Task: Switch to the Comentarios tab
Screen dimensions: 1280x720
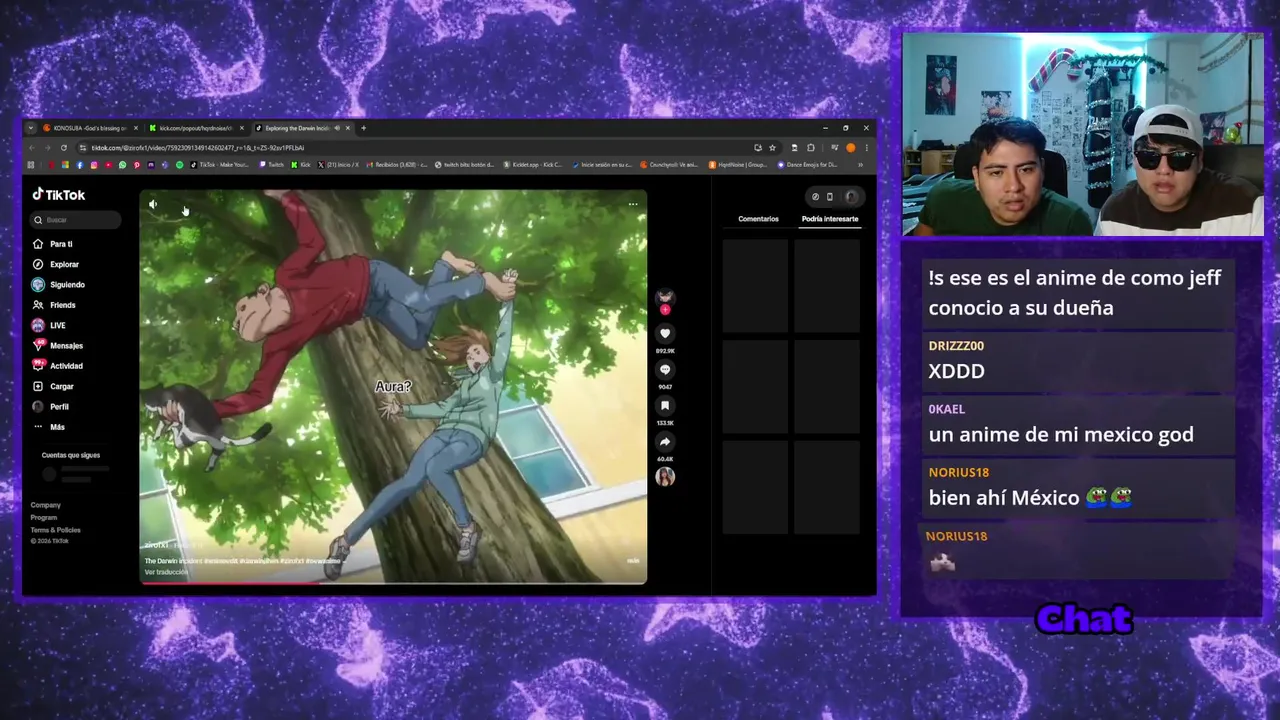Action: tap(758, 219)
